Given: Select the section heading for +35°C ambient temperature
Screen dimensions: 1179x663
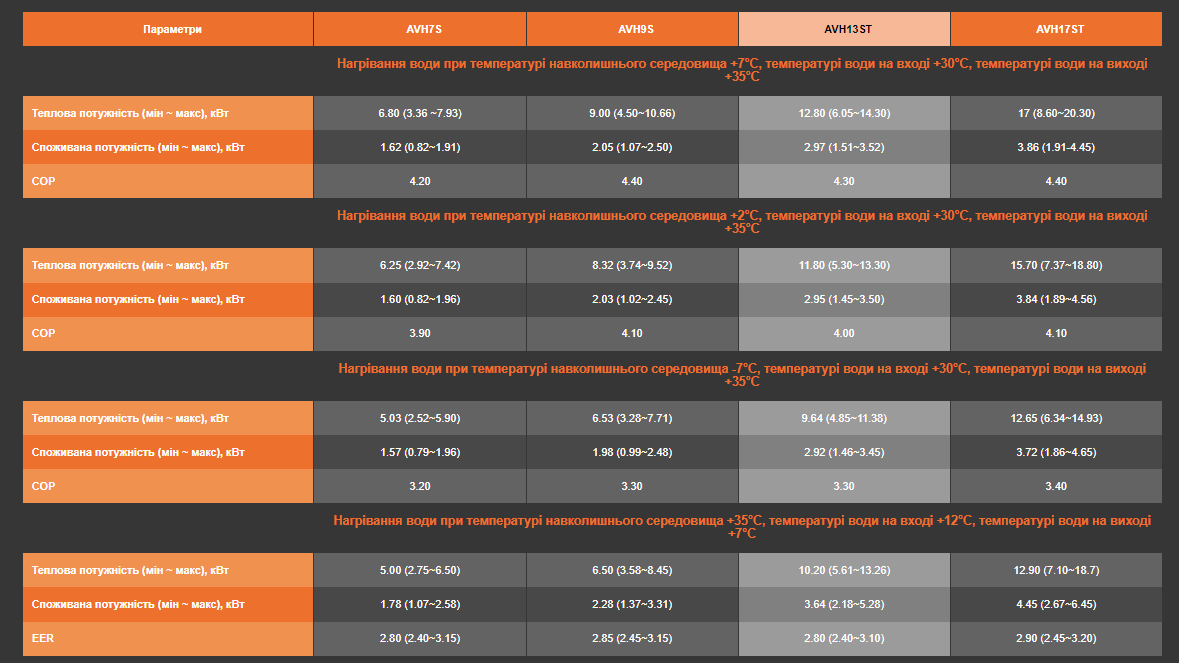Looking at the screenshot, I should [x=741, y=527].
